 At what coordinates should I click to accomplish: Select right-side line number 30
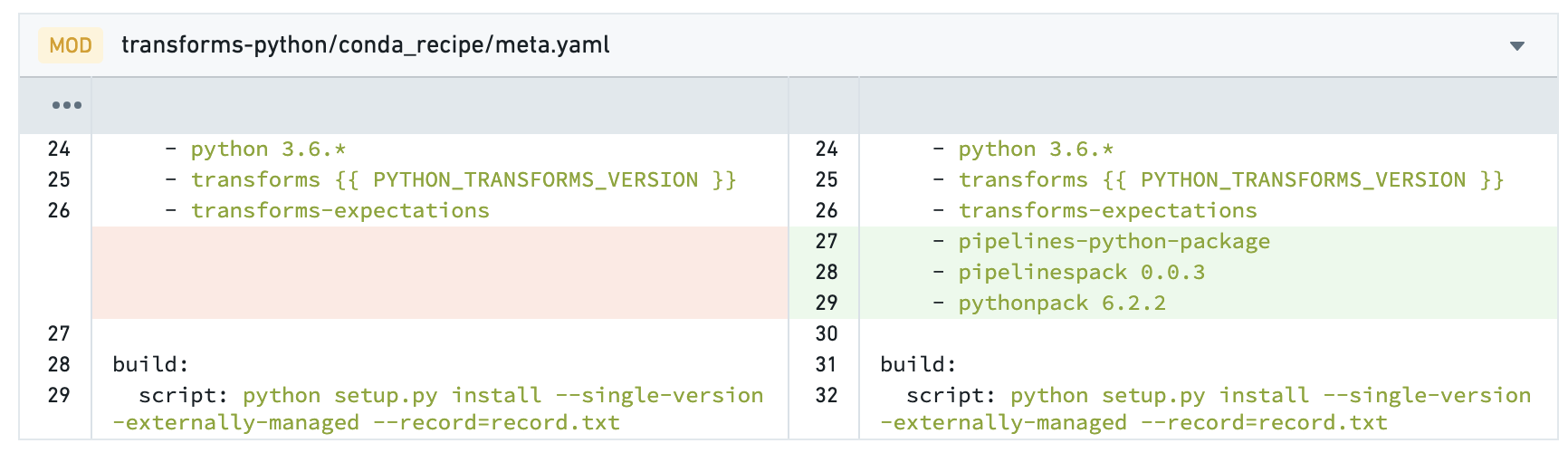coord(827,333)
